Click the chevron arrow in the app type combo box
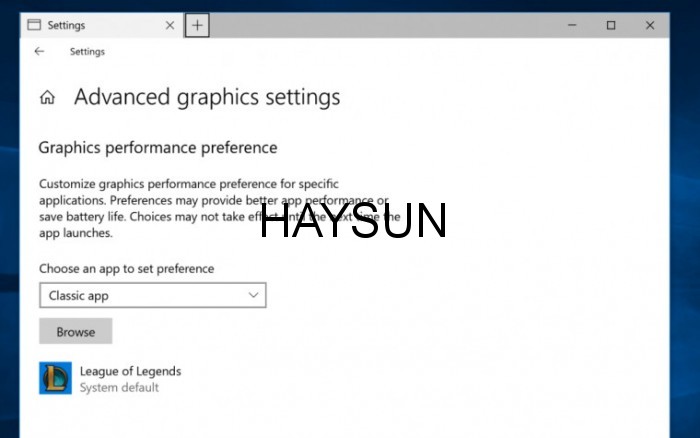The image size is (700, 438). tap(253, 295)
